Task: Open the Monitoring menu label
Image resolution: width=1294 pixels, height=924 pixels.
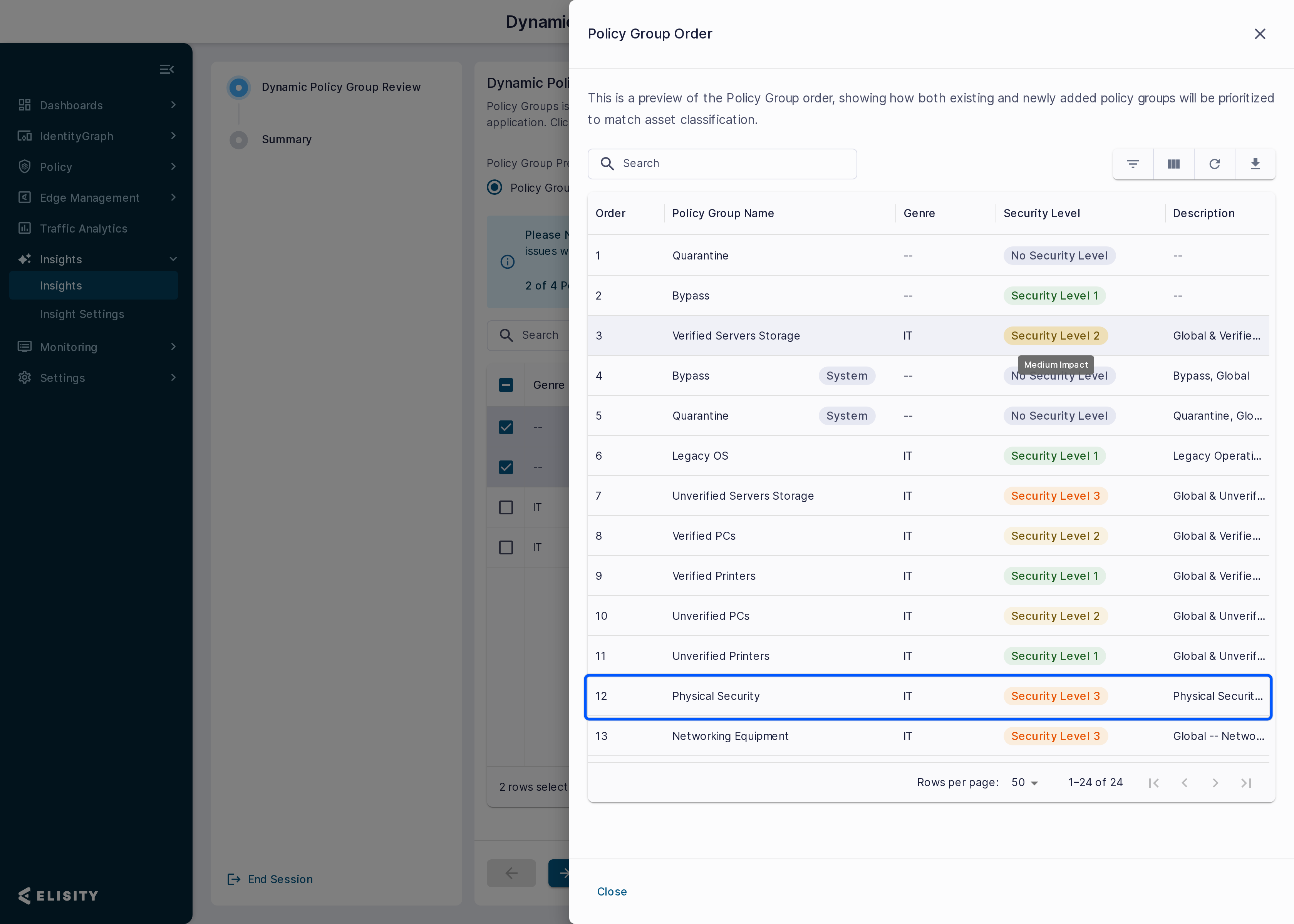Action: pyautogui.click(x=68, y=347)
